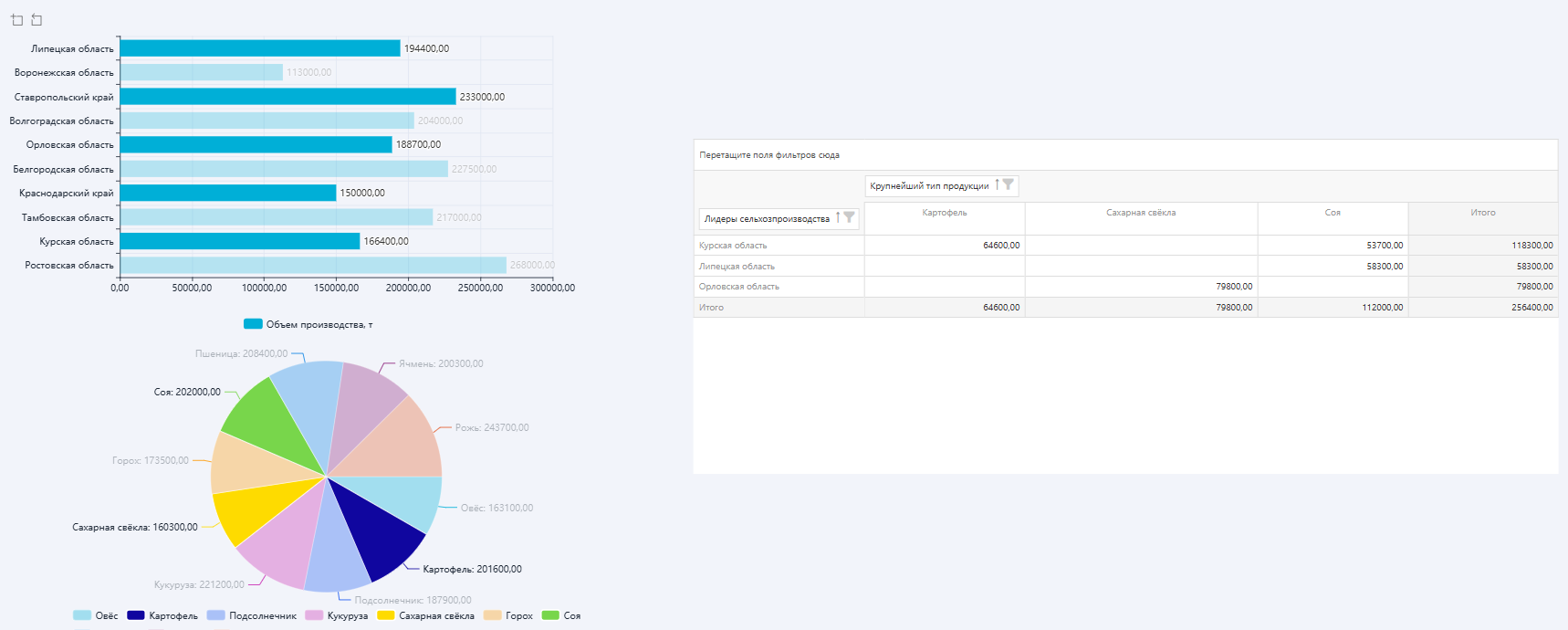This screenshot has height=630, width=1568.
Task: Select the Ставропольский край bar
Action: coord(287,97)
